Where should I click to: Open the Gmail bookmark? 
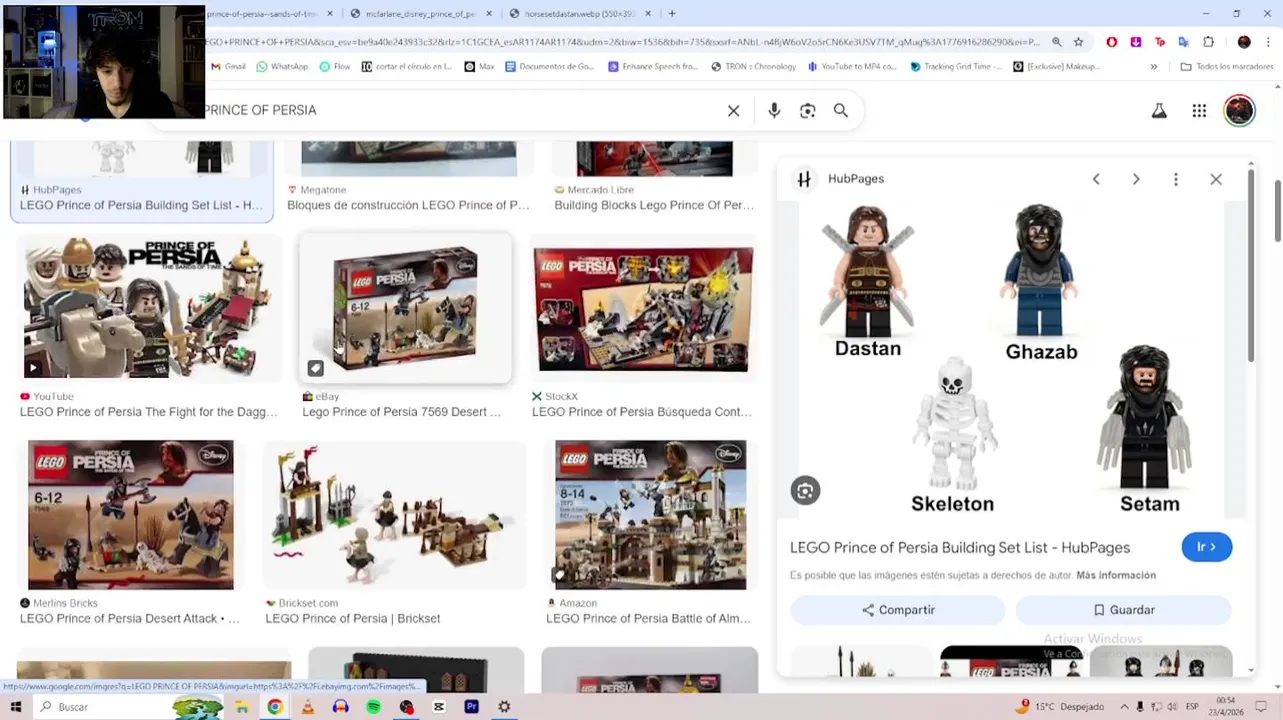tap(228, 67)
